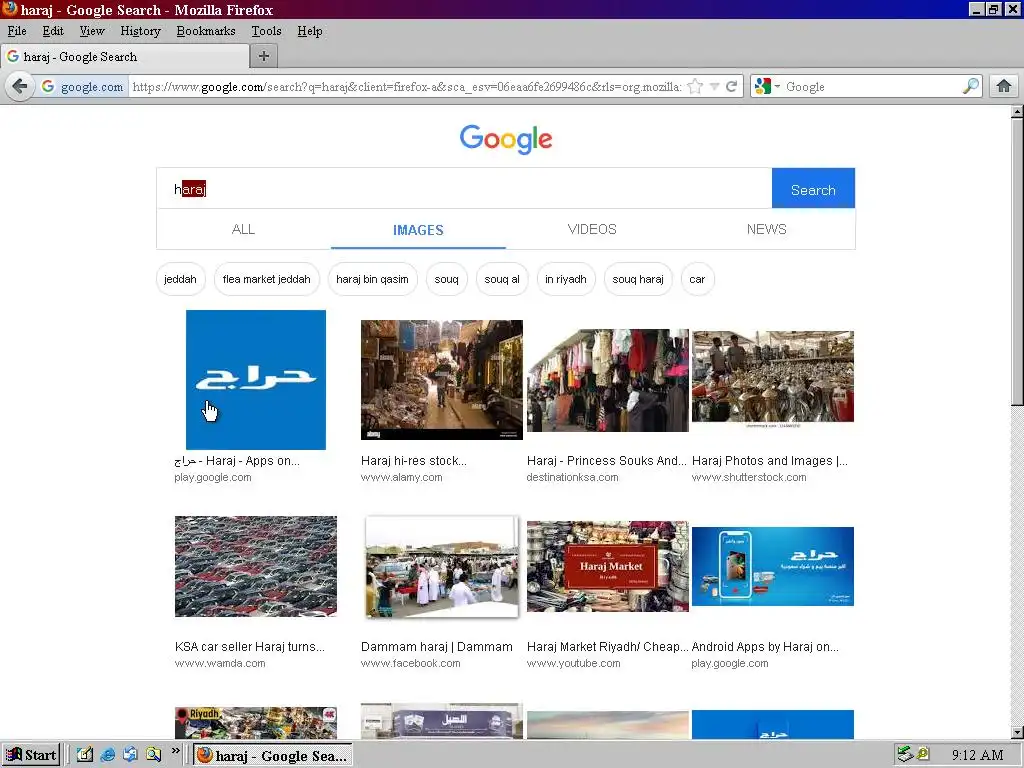
Task: Click the browser Back arrow button
Action: click(20, 86)
